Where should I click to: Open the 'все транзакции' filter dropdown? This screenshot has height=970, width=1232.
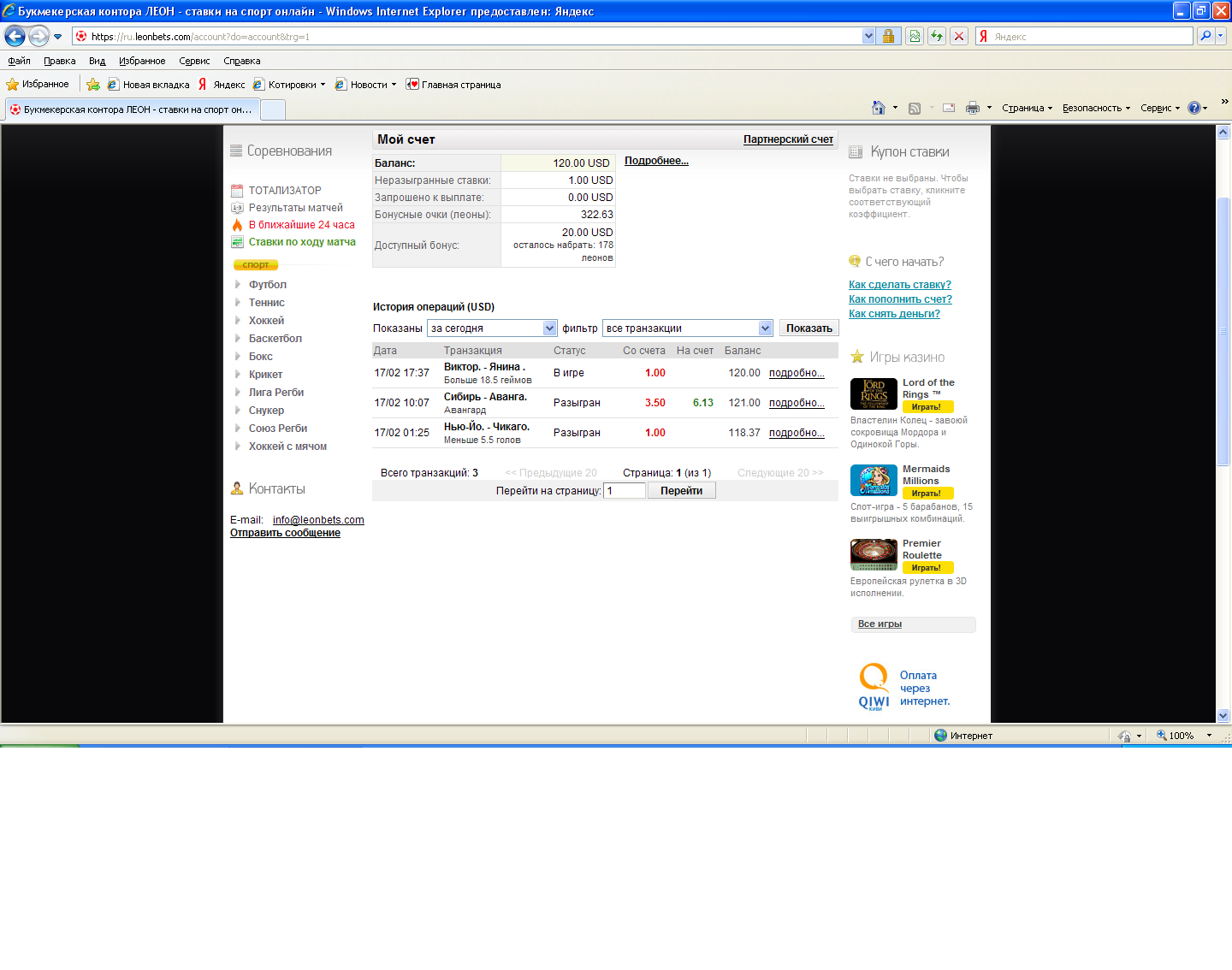[x=765, y=328]
